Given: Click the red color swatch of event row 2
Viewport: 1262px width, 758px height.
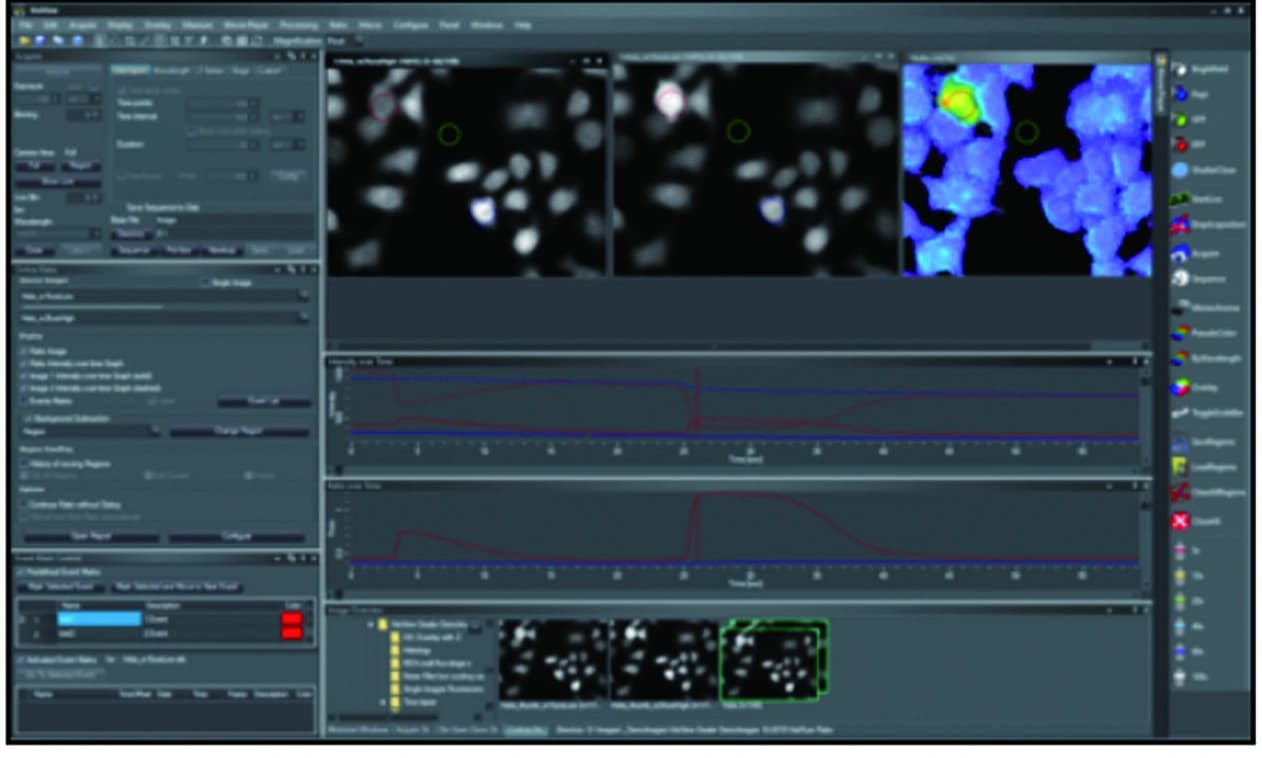Looking at the screenshot, I should tap(293, 634).
